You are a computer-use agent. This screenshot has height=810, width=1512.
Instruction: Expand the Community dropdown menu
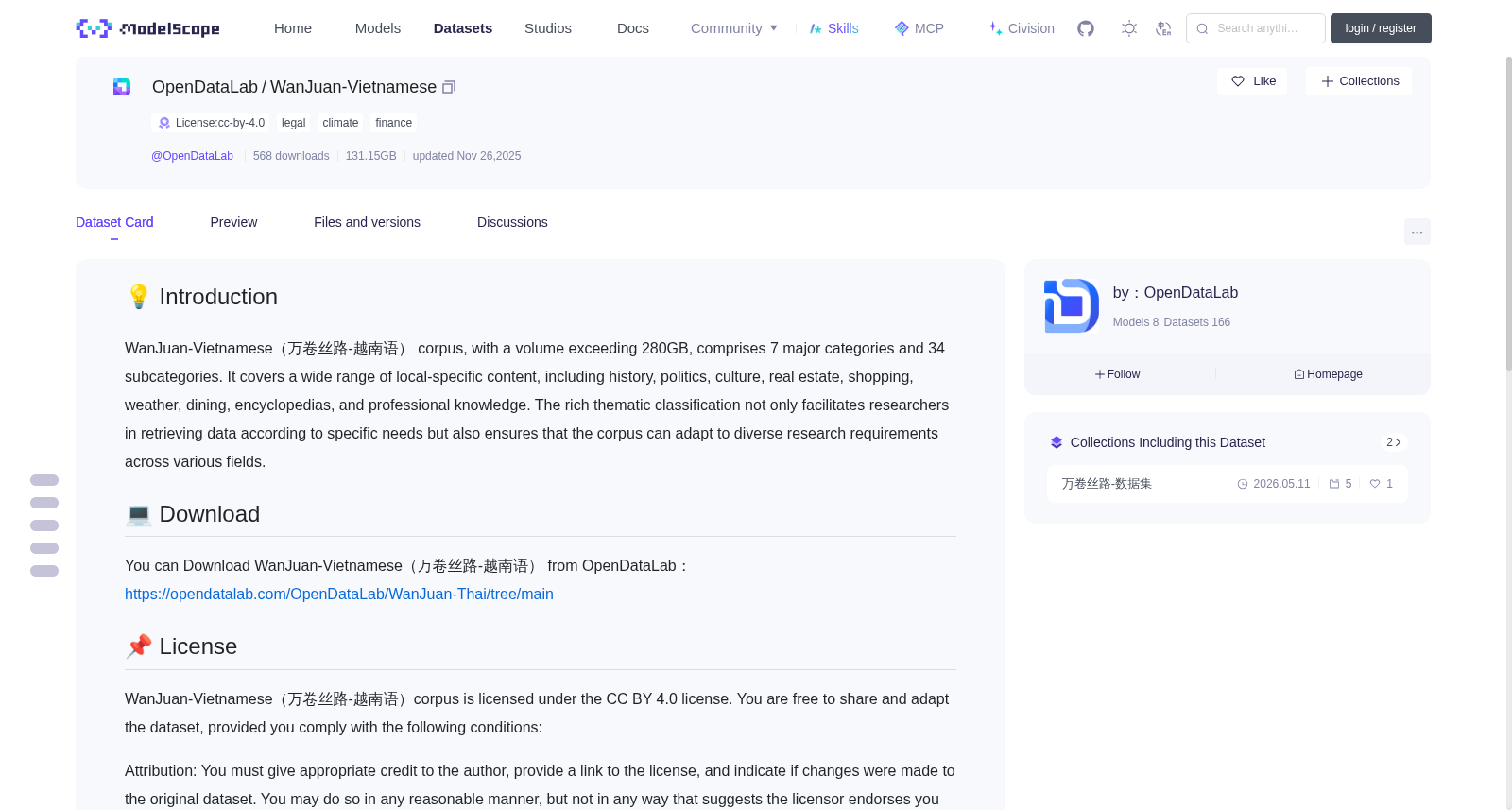(734, 28)
